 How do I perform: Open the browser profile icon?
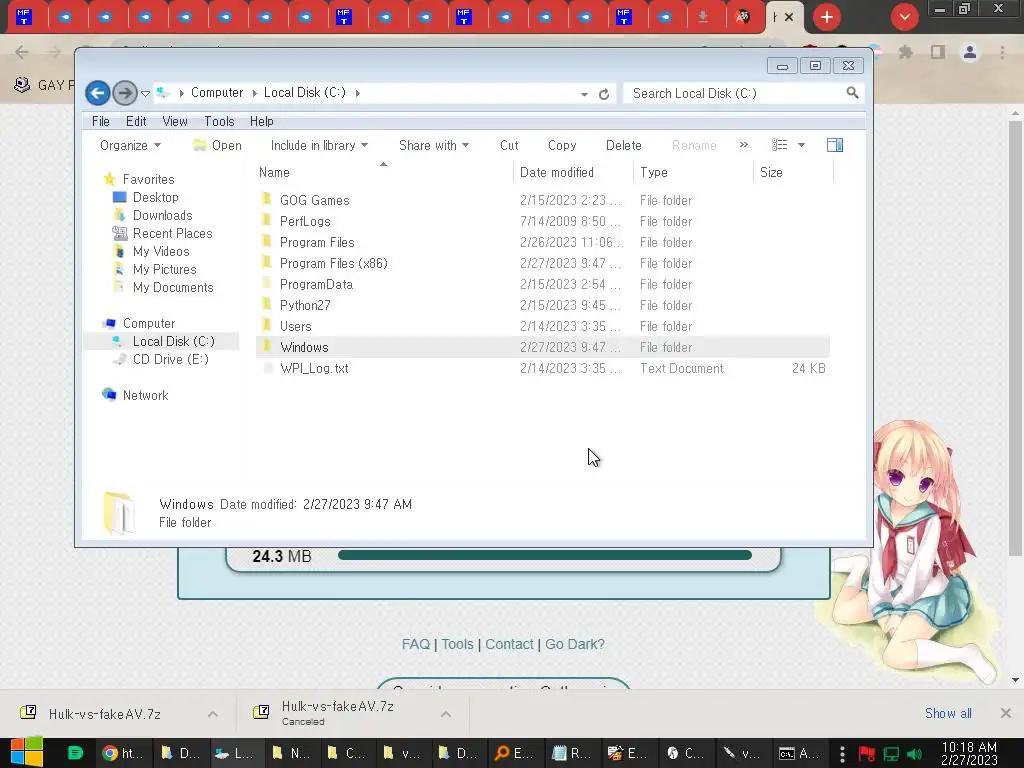click(x=970, y=52)
